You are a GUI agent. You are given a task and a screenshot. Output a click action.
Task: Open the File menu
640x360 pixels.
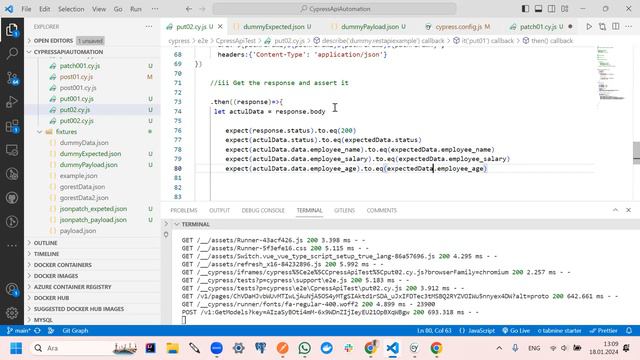click(26, 9)
